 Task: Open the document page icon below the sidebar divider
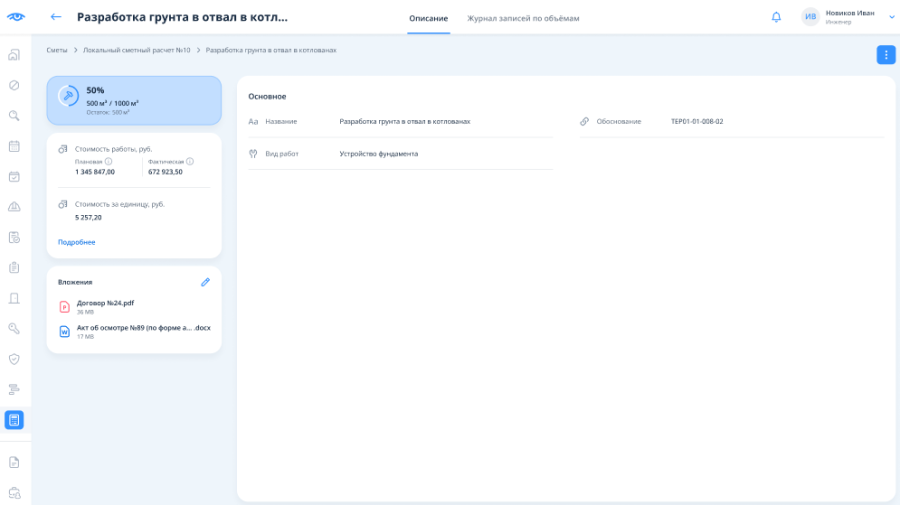[14, 462]
